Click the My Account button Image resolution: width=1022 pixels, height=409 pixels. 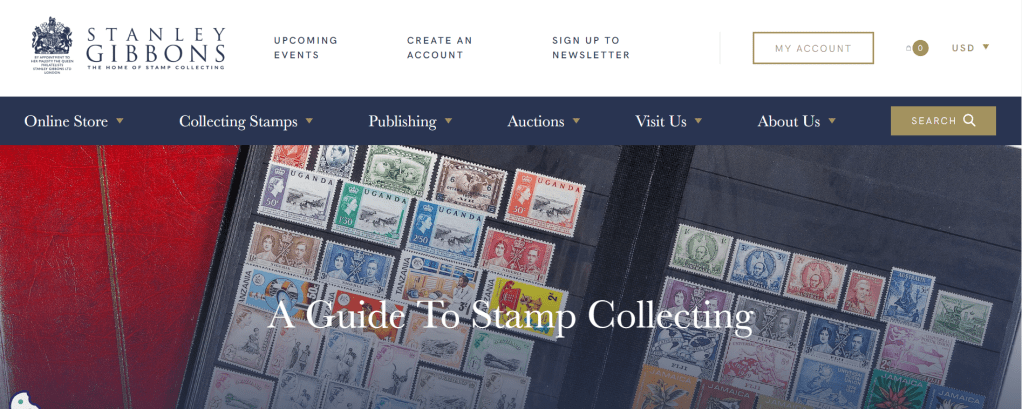coord(813,48)
